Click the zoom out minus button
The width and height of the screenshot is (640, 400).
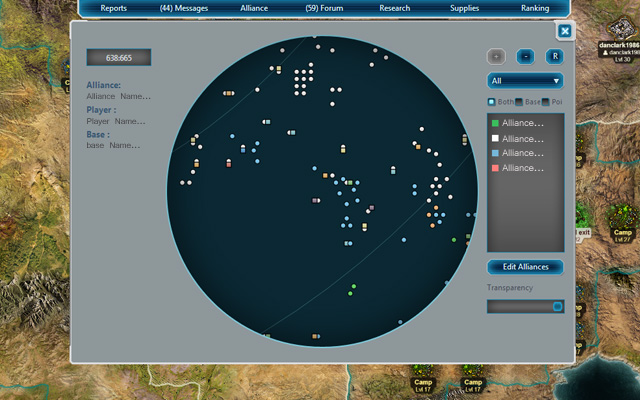click(525, 56)
